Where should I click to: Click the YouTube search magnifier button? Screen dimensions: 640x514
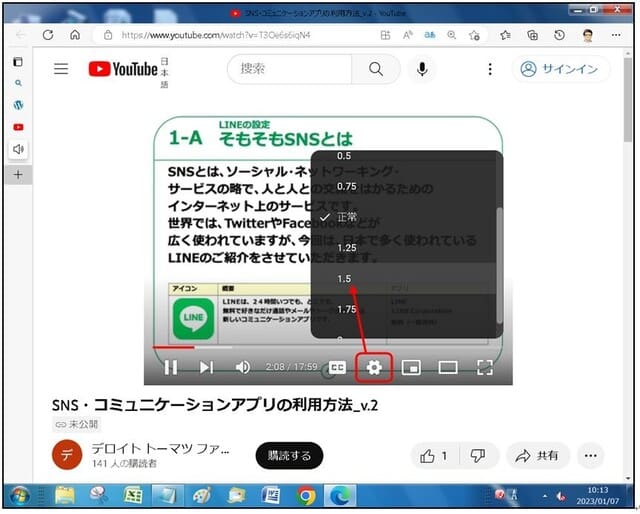[x=376, y=69]
